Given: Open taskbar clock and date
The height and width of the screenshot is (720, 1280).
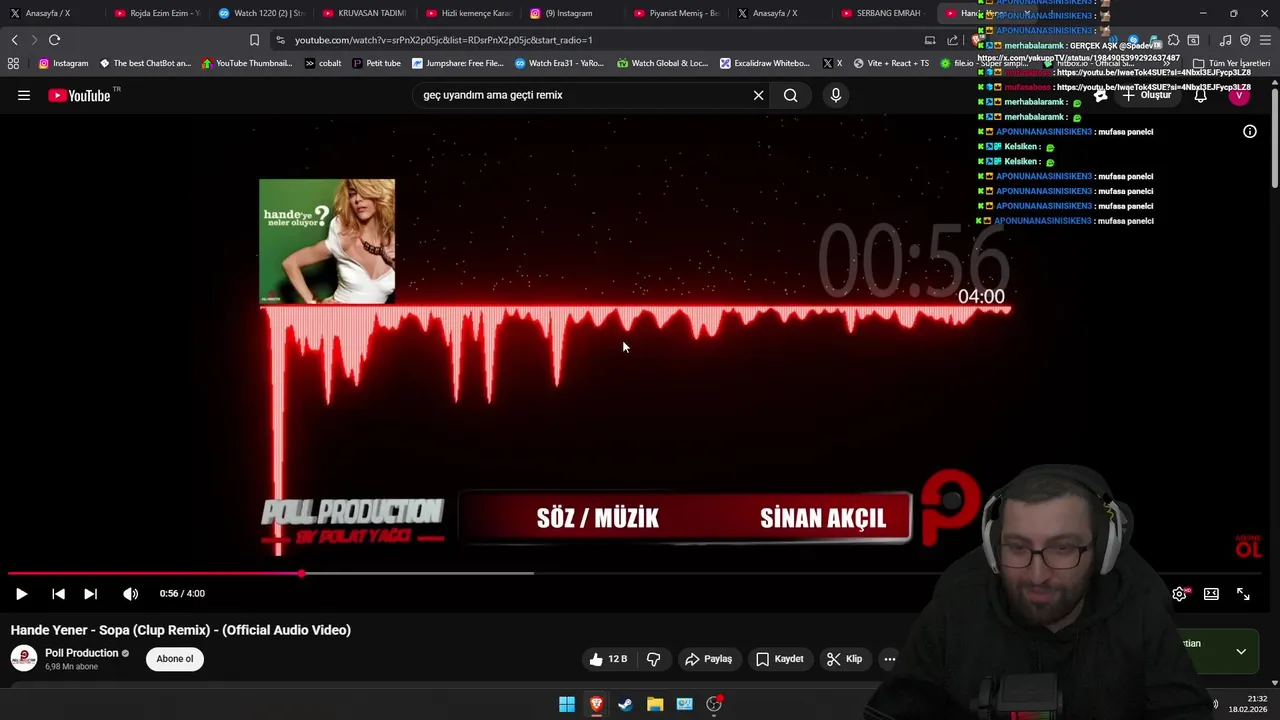Looking at the screenshot, I should pyautogui.click(x=1248, y=704).
